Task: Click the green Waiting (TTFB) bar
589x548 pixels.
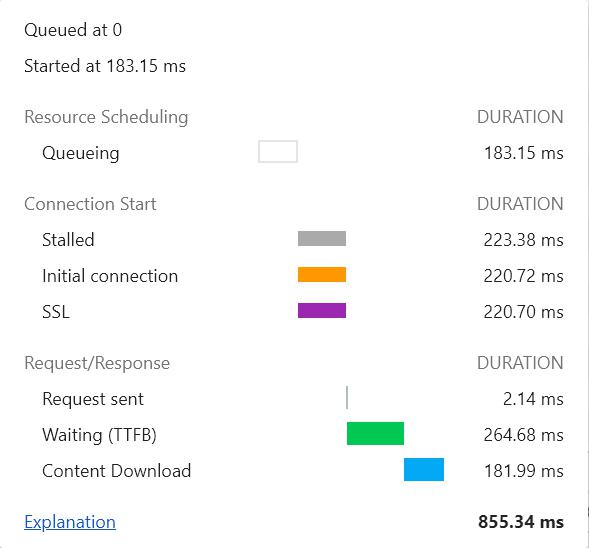Action: coord(375,433)
